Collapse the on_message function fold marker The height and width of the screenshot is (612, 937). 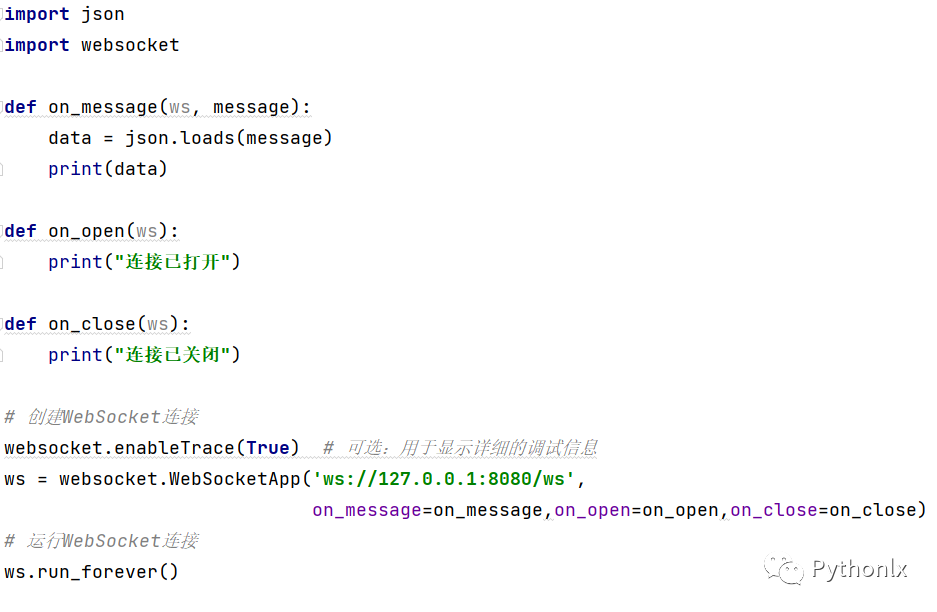click(2, 107)
